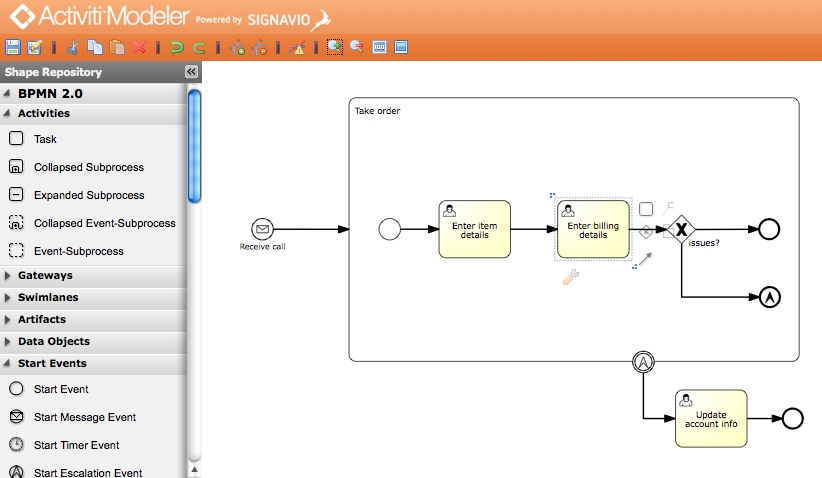
Task: Click the Zoom In magnifier icon
Action: tap(335, 47)
